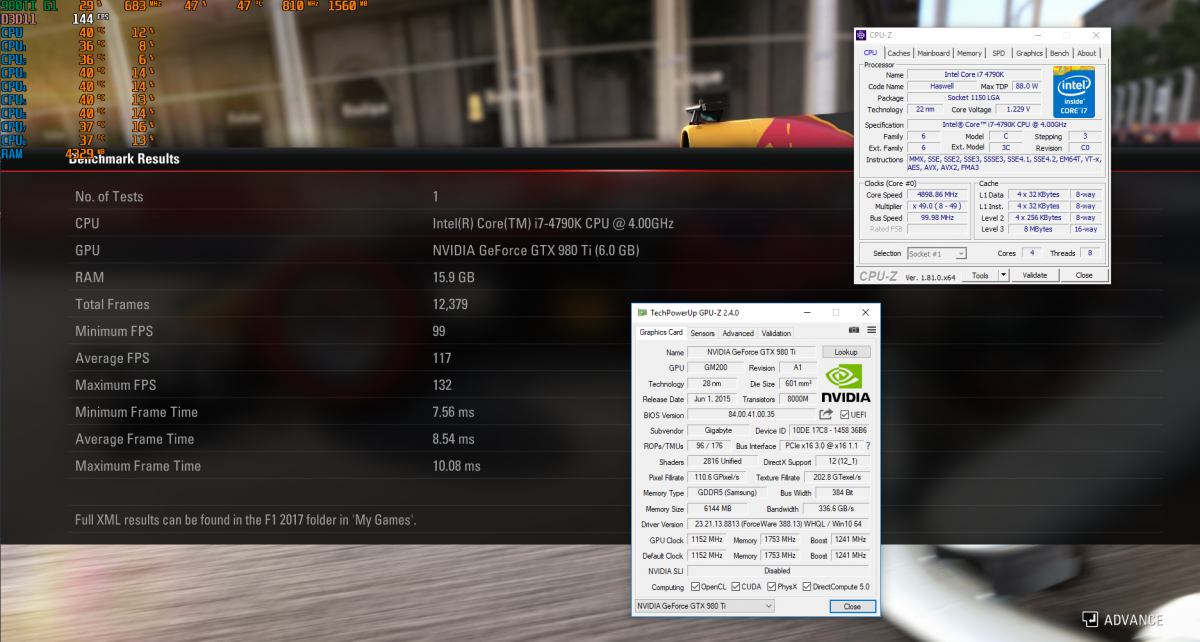Click the Maximum FPS value 132
Screen dimensions: 1200x642
[x=442, y=385]
